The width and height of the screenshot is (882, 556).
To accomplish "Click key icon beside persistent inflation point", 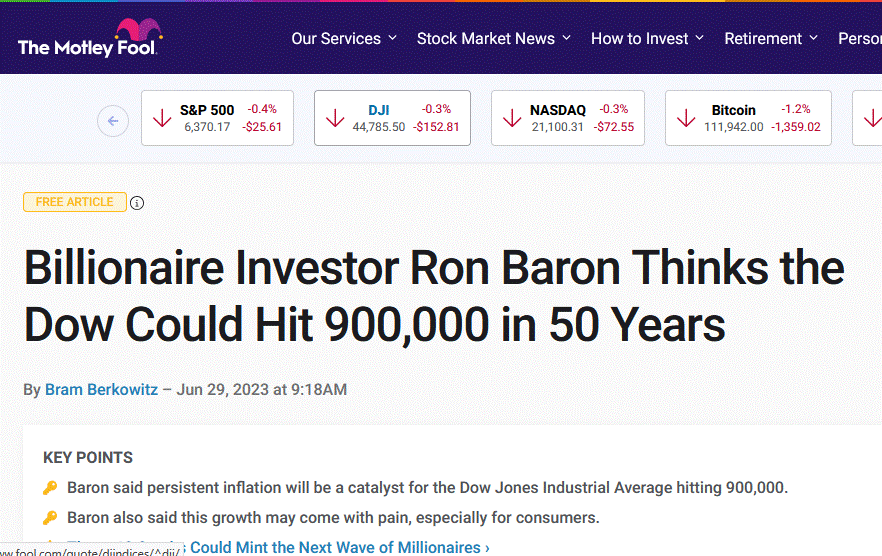I will point(50,488).
